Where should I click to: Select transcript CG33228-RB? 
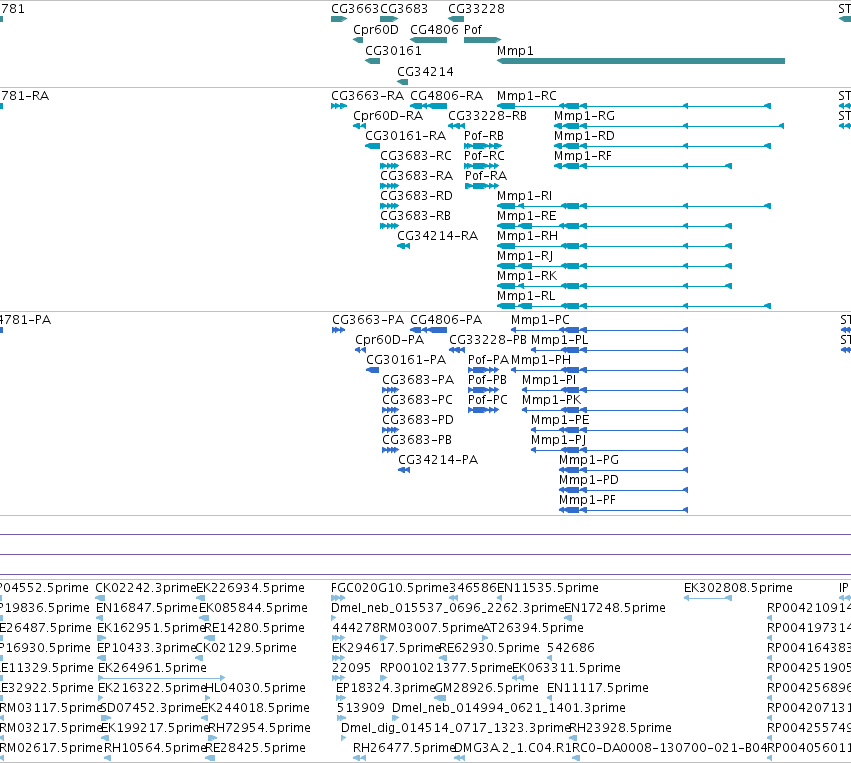pos(487,116)
